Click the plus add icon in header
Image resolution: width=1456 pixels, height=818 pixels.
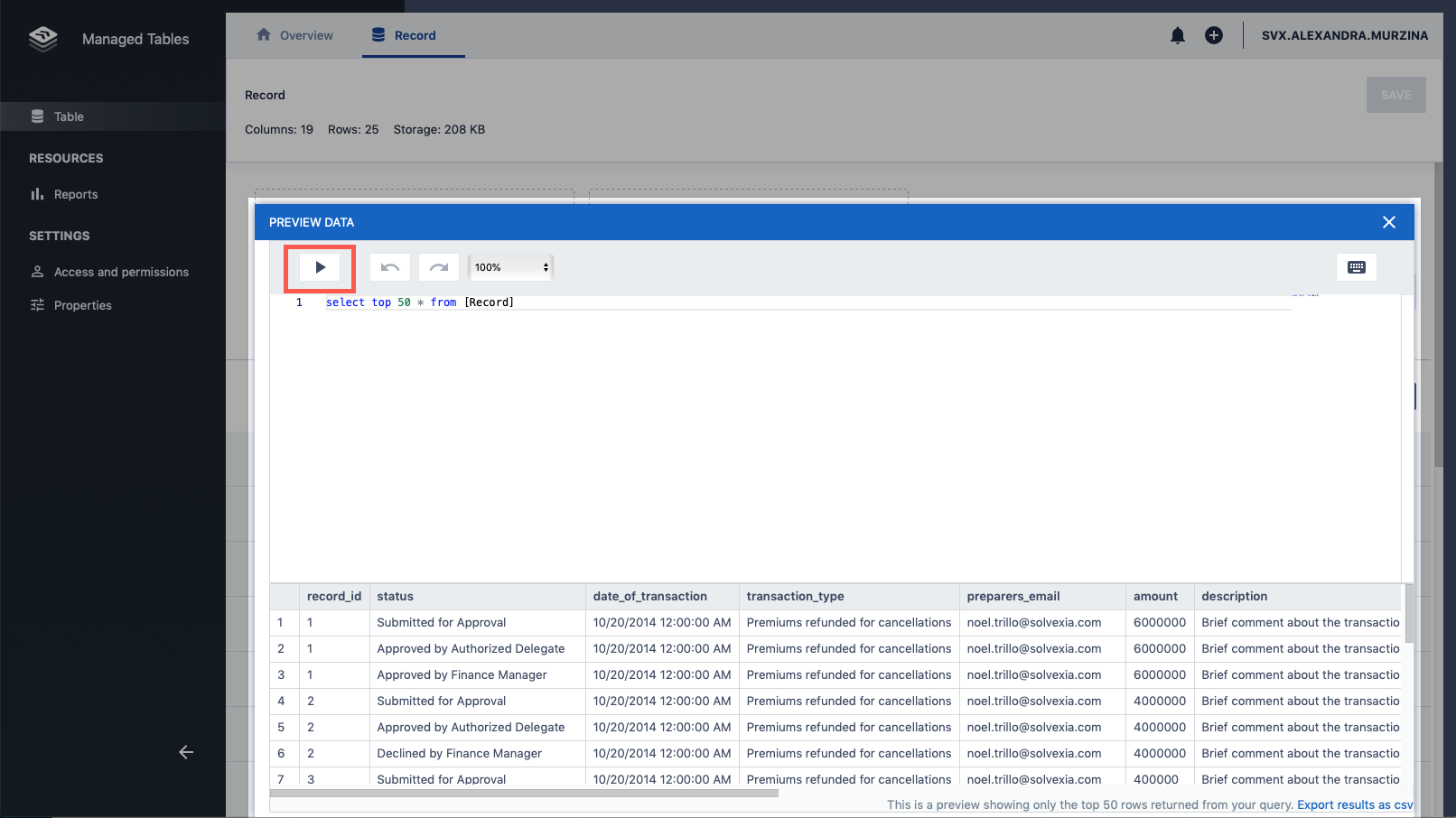(1213, 35)
